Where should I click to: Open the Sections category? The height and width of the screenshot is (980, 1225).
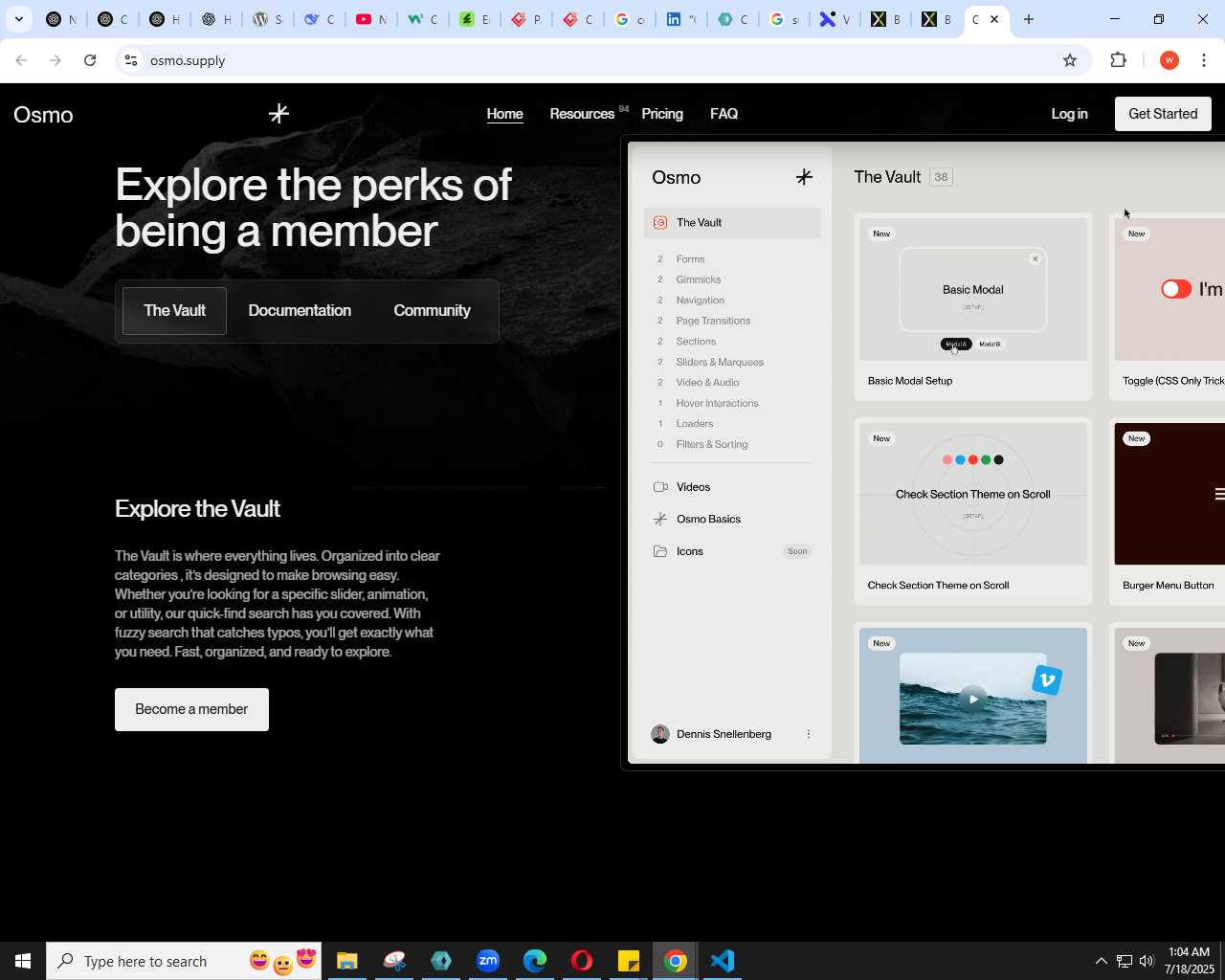(696, 342)
